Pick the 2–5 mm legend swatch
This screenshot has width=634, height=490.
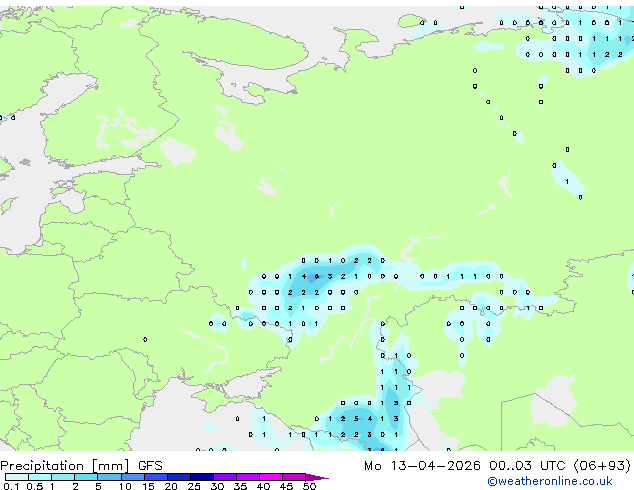point(86,477)
